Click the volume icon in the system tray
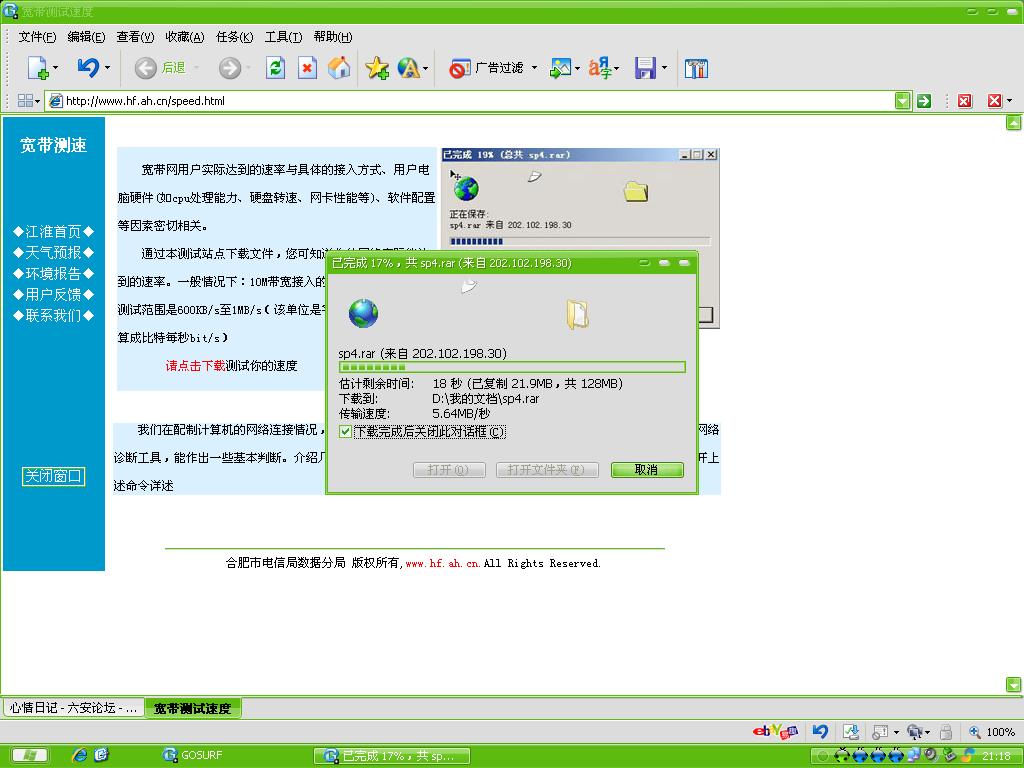The height and width of the screenshot is (768, 1024). click(930, 755)
